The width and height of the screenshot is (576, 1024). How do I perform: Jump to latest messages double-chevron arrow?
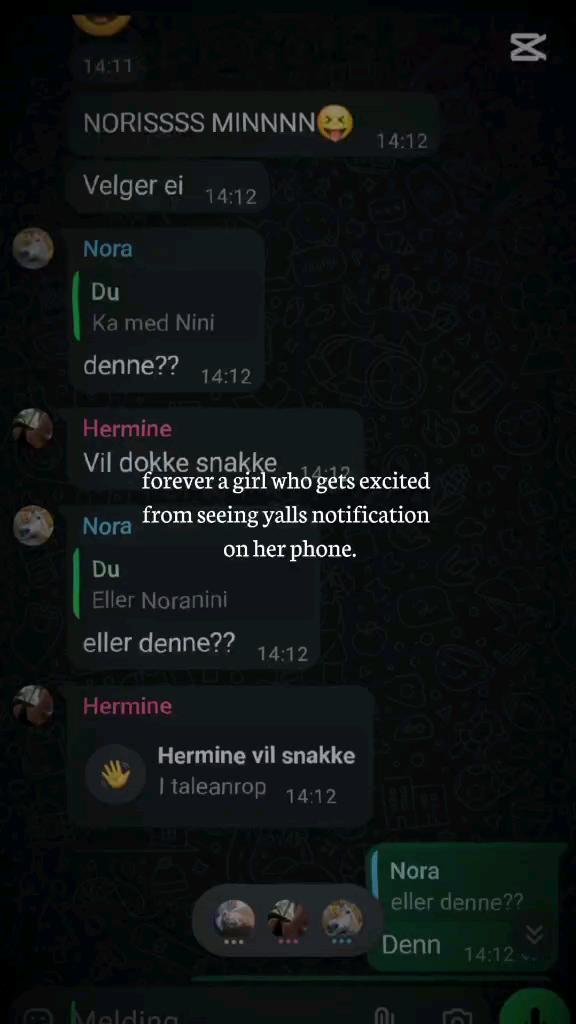click(x=534, y=935)
